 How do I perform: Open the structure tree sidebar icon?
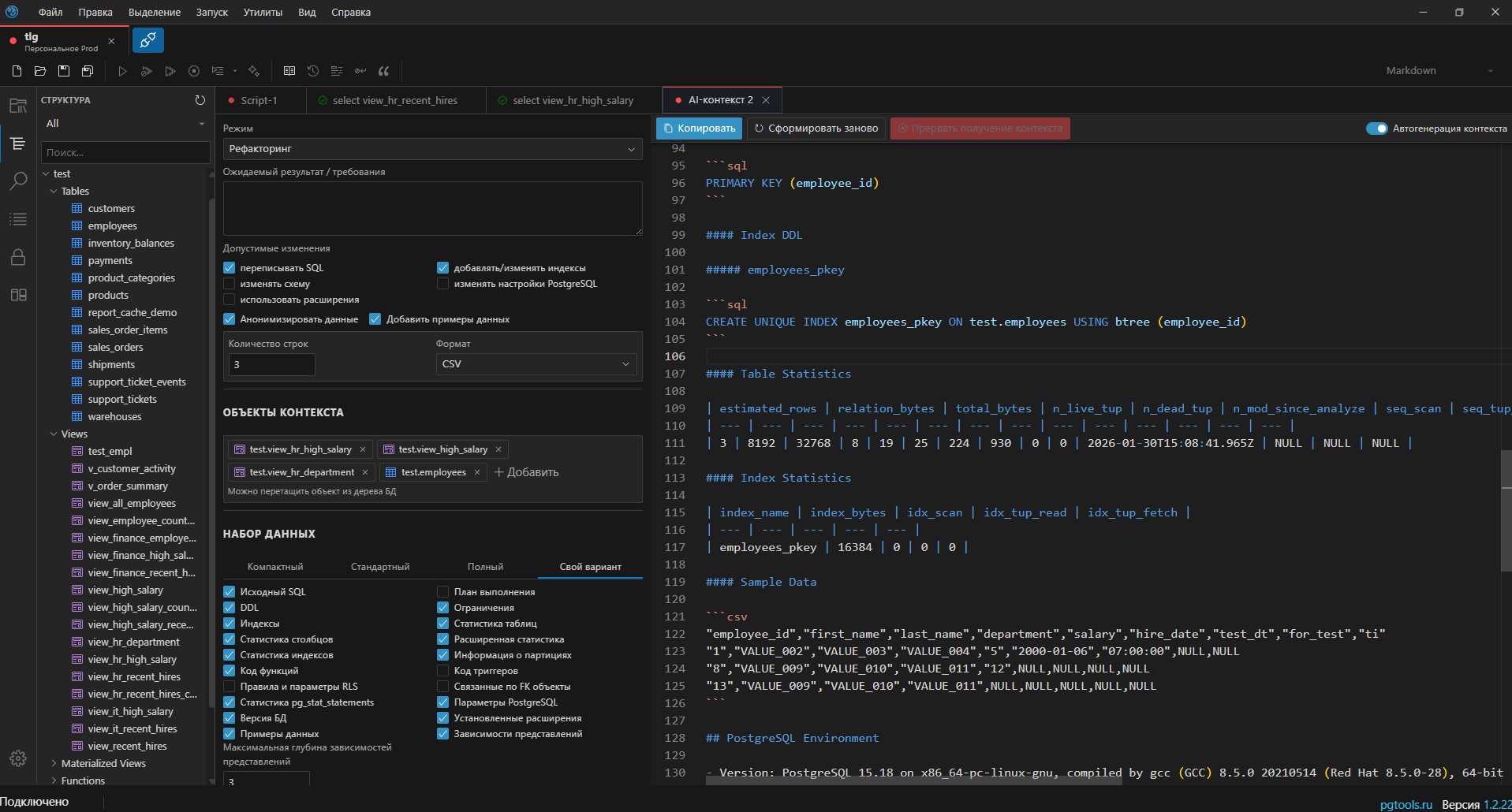tap(18, 143)
